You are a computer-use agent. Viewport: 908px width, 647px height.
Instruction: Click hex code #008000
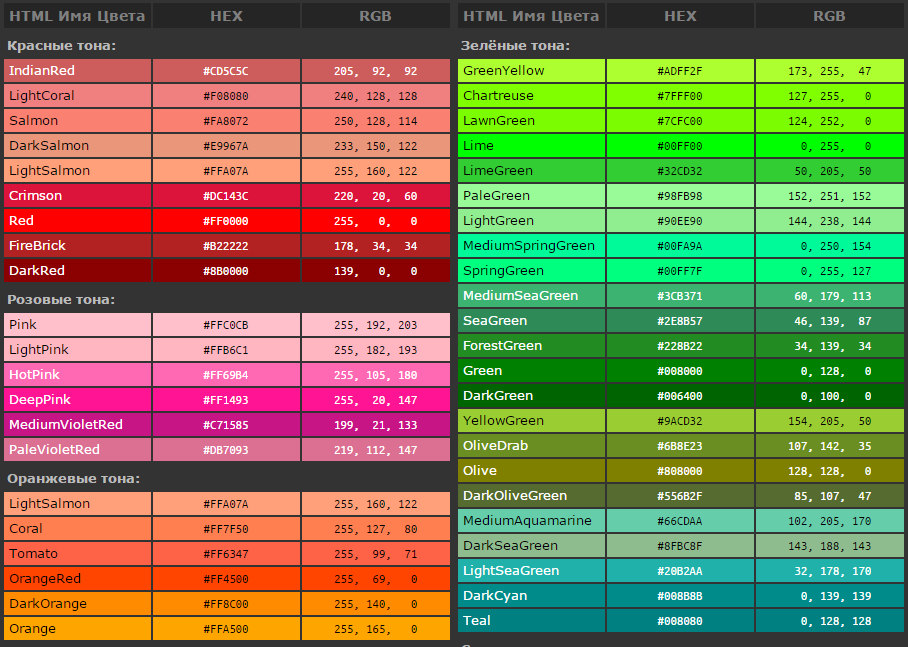(680, 371)
